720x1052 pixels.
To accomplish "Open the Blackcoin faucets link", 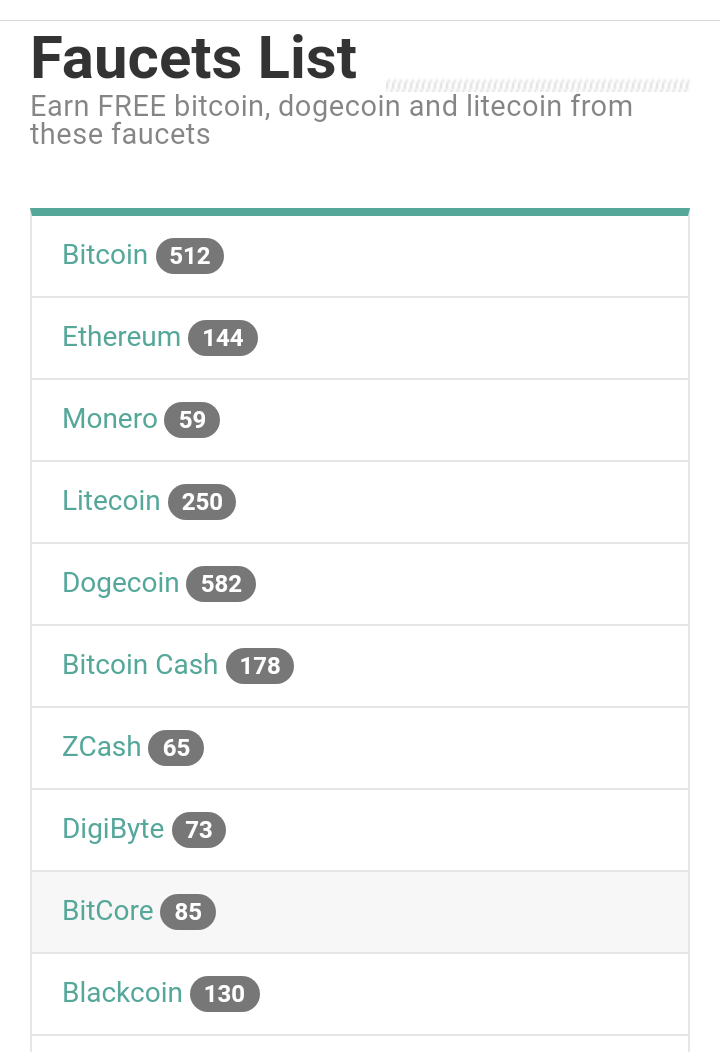I will 122,993.
